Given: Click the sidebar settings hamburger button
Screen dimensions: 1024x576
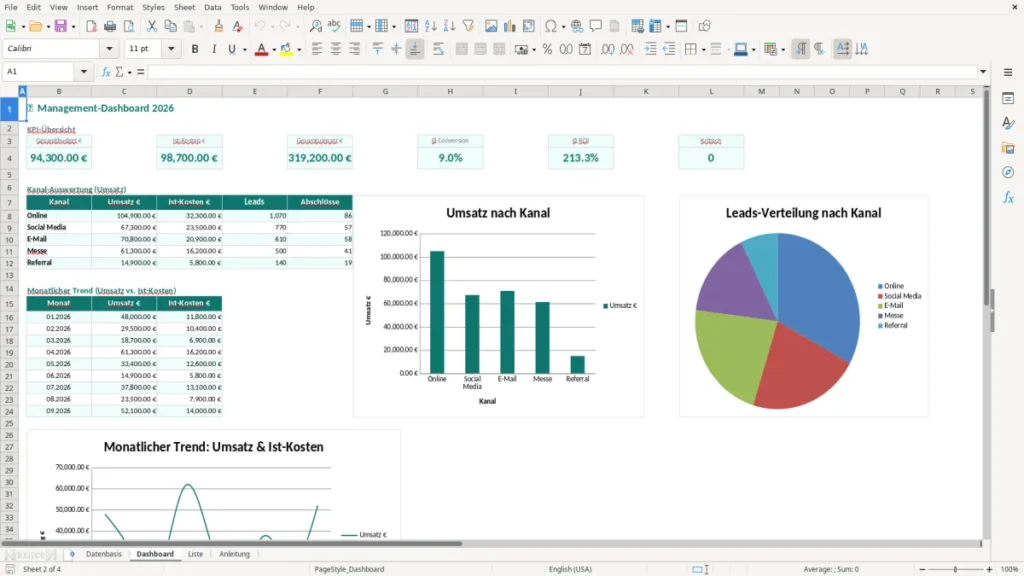Looking at the screenshot, I should click(x=1008, y=72).
